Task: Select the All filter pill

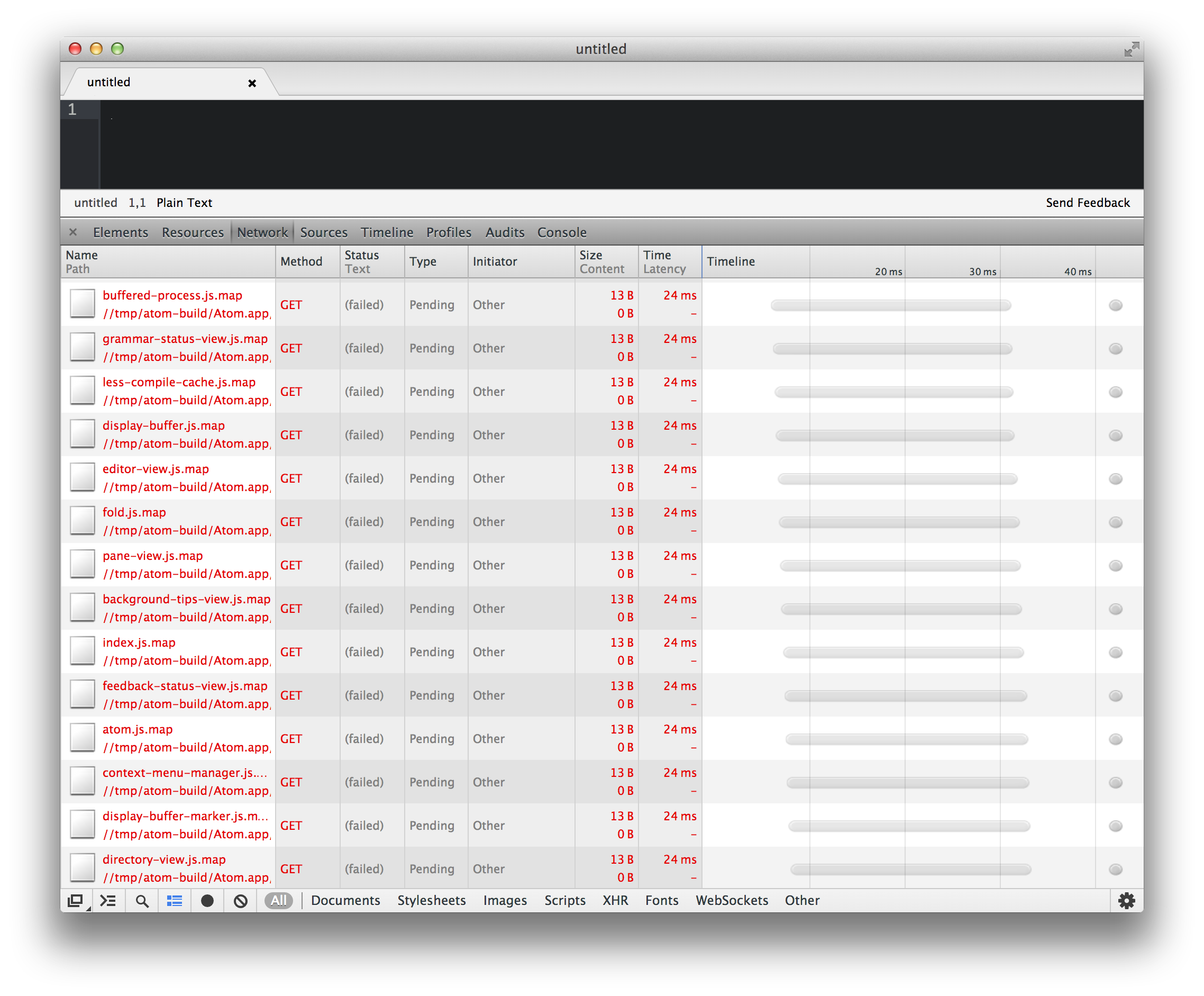Action: [x=279, y=901]
